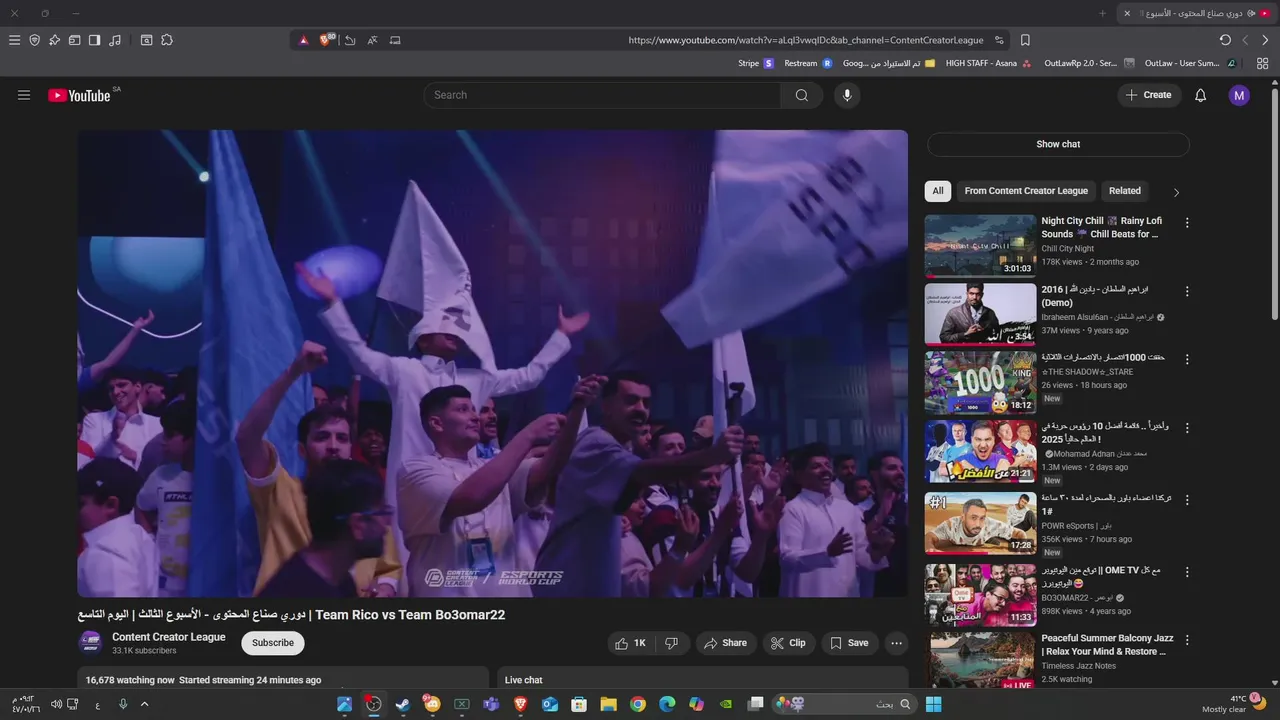Open HIGH STAFF - Asana bookmark

989,63
